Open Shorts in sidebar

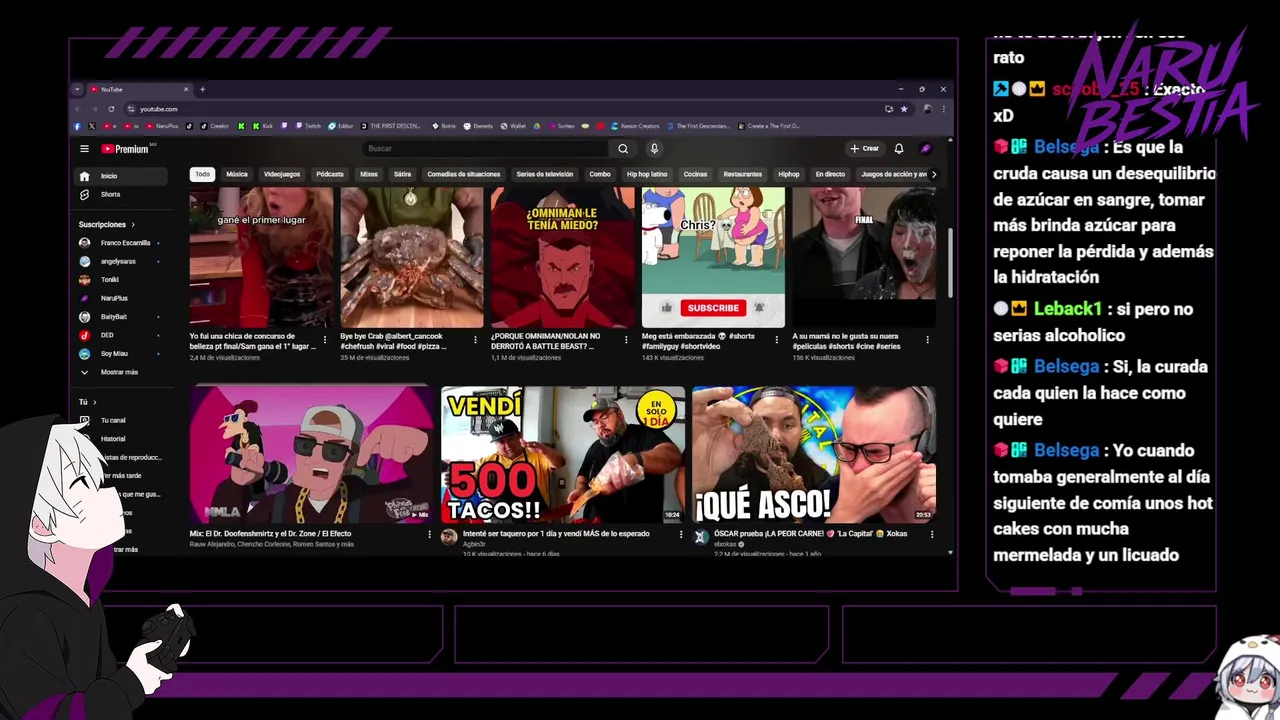121,194
